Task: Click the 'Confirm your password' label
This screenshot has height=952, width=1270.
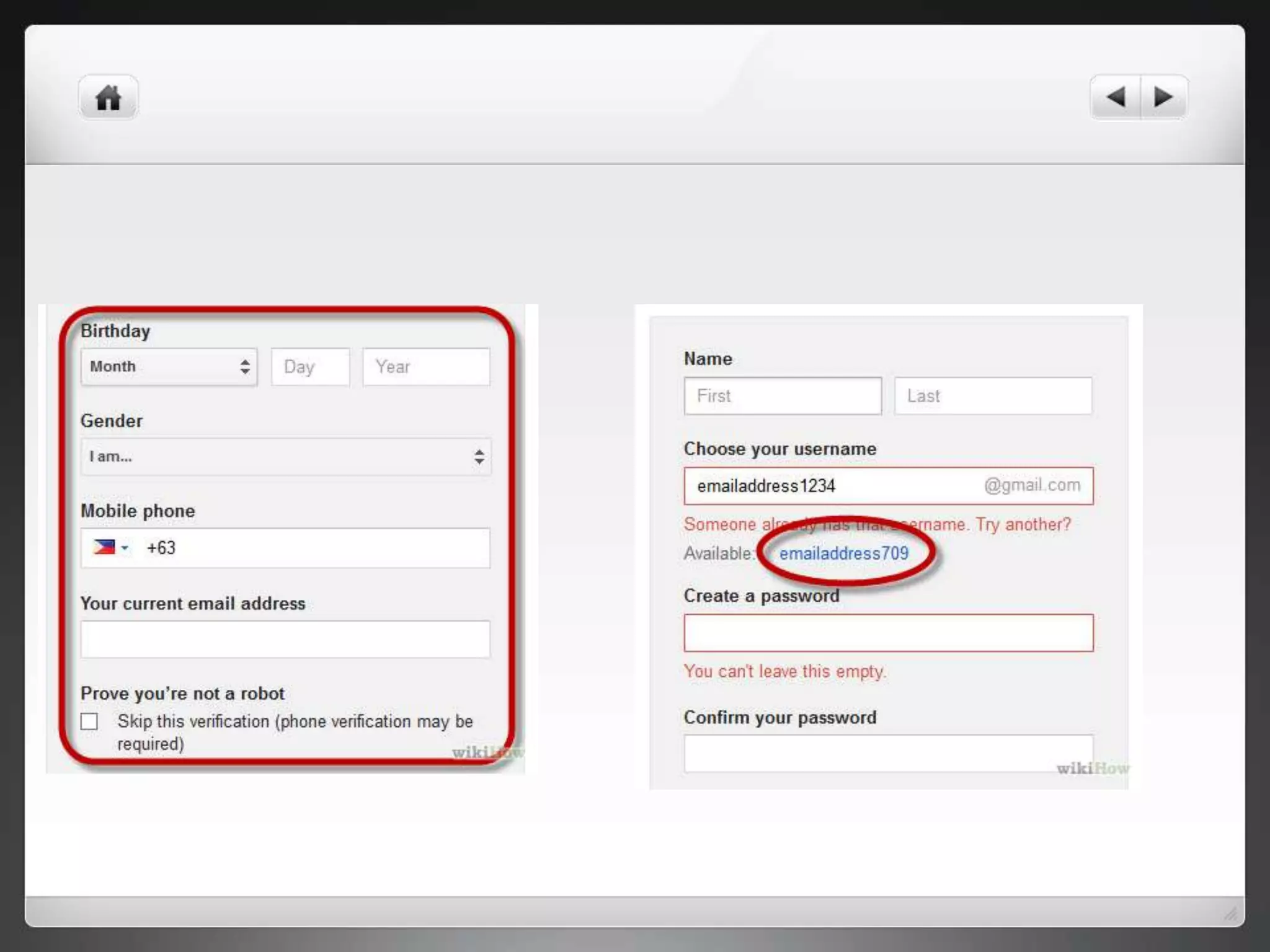Action: pos(780,718)
